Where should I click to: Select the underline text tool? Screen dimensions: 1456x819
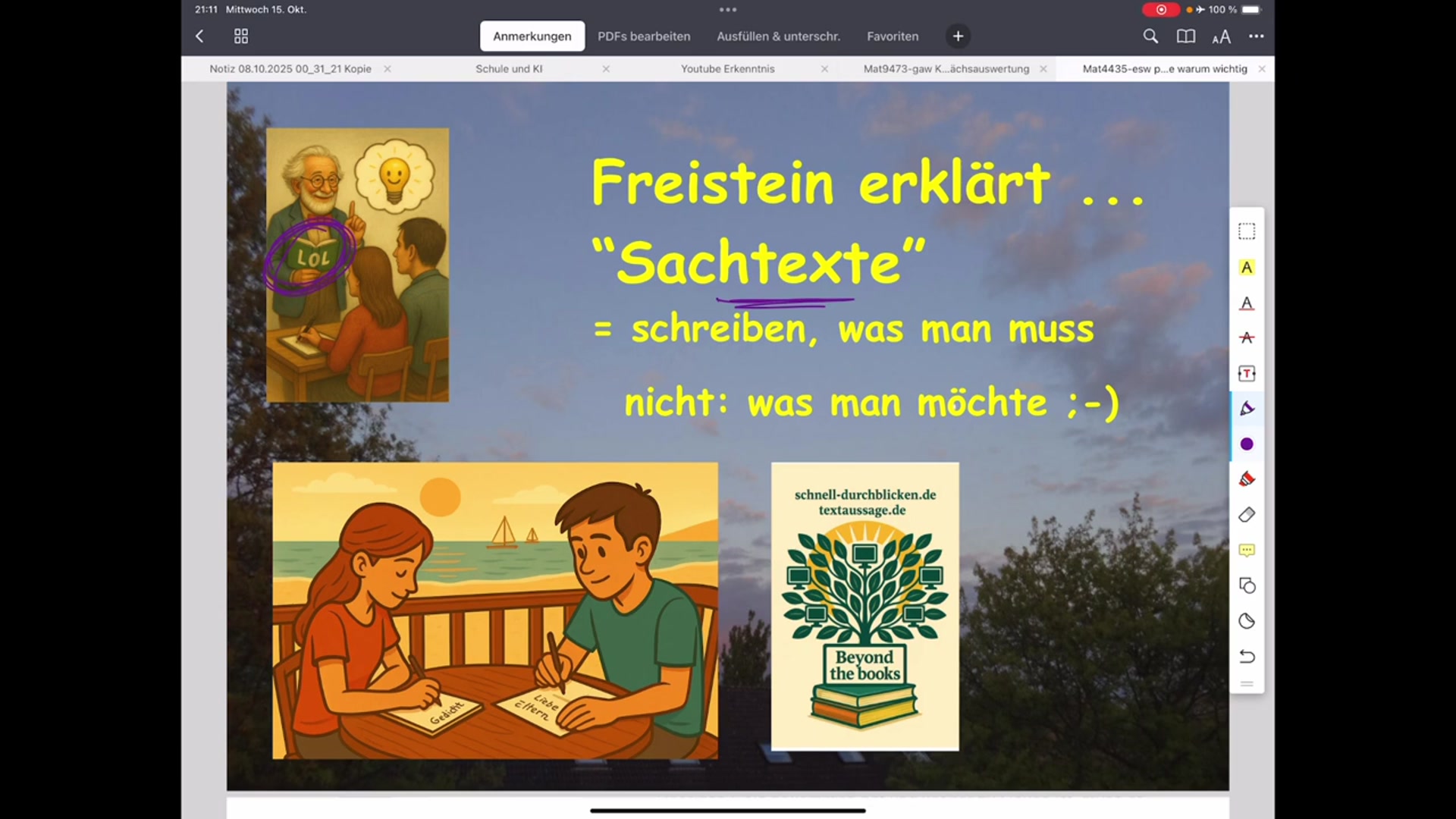(x=1247, y=303)
